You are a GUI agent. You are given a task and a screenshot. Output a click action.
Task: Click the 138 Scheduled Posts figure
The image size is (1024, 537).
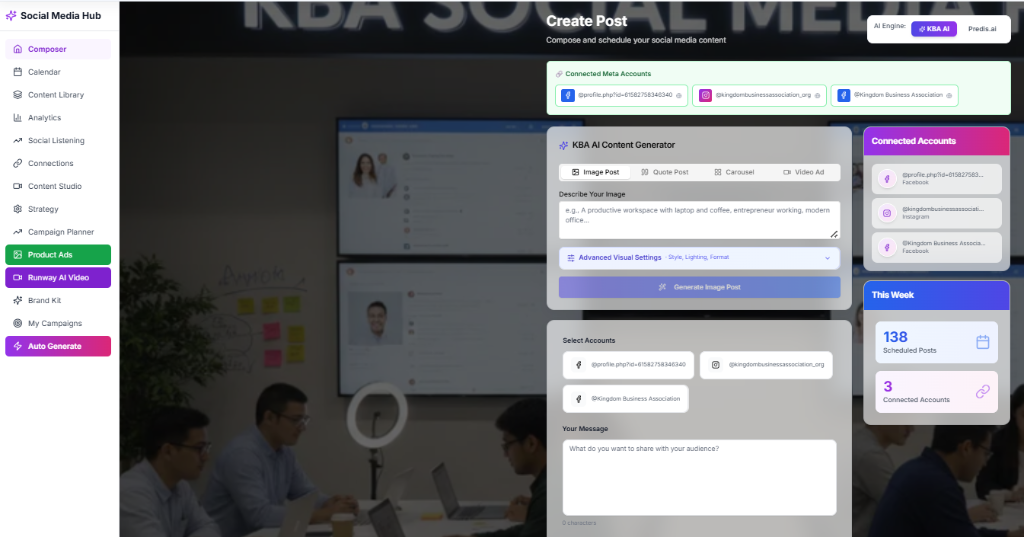[895, 337]
